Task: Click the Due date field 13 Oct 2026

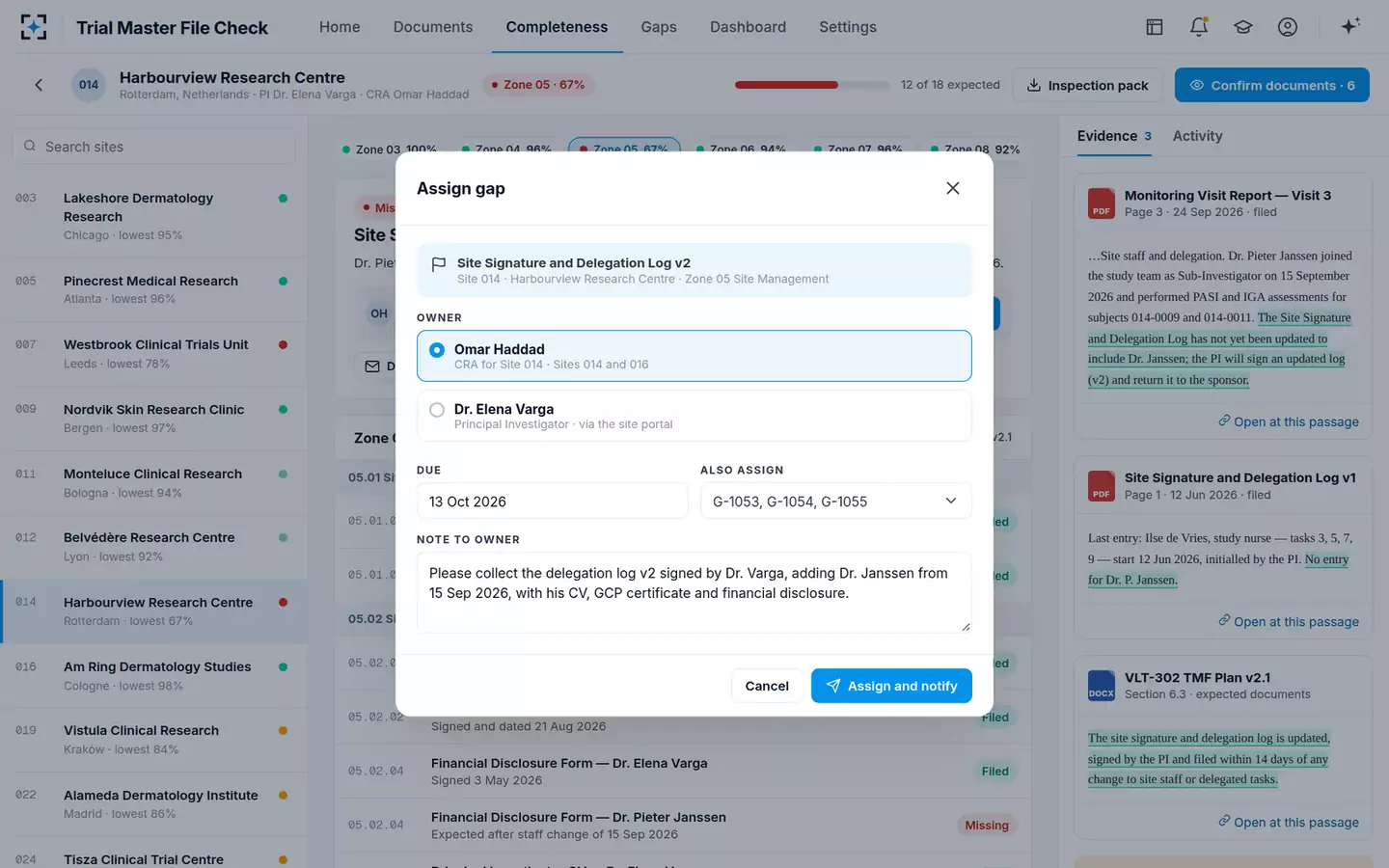Action: [552, 502]
